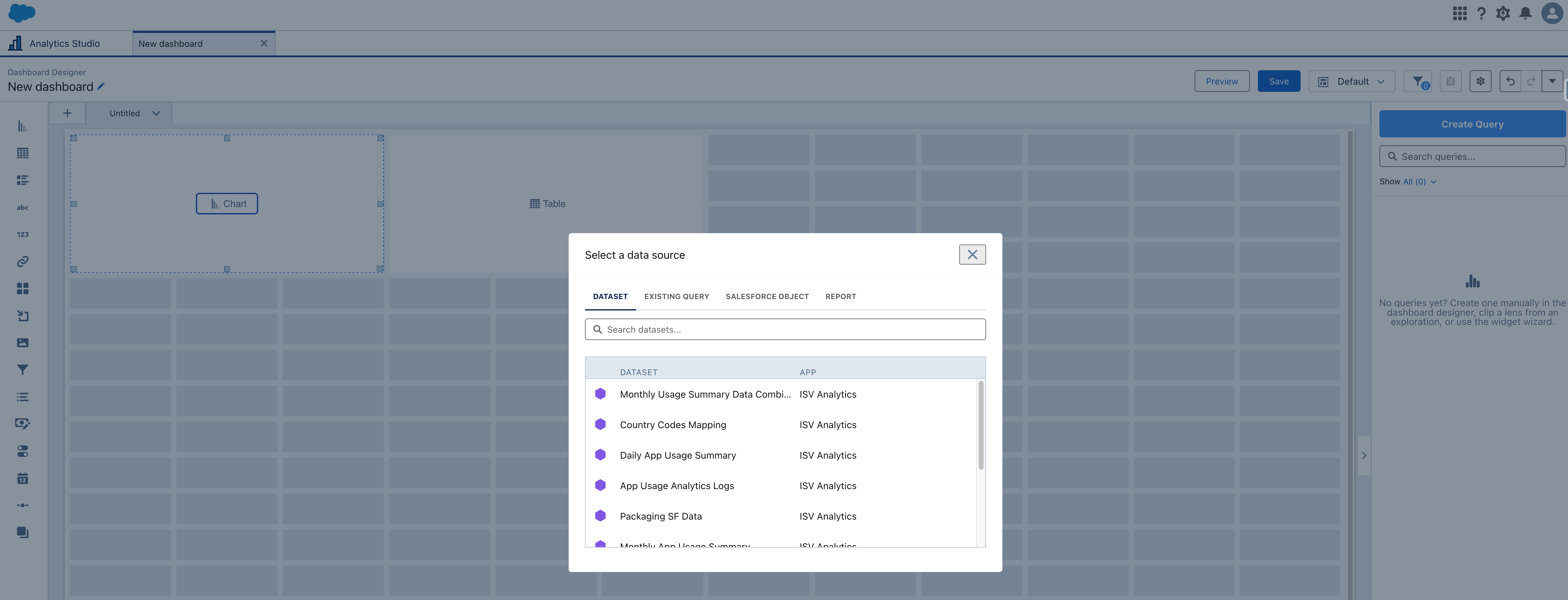Image resolution: width=1568 pixels, height=600 pixels.
Task: Add a new page with the plus button
Action: [67, 113]
